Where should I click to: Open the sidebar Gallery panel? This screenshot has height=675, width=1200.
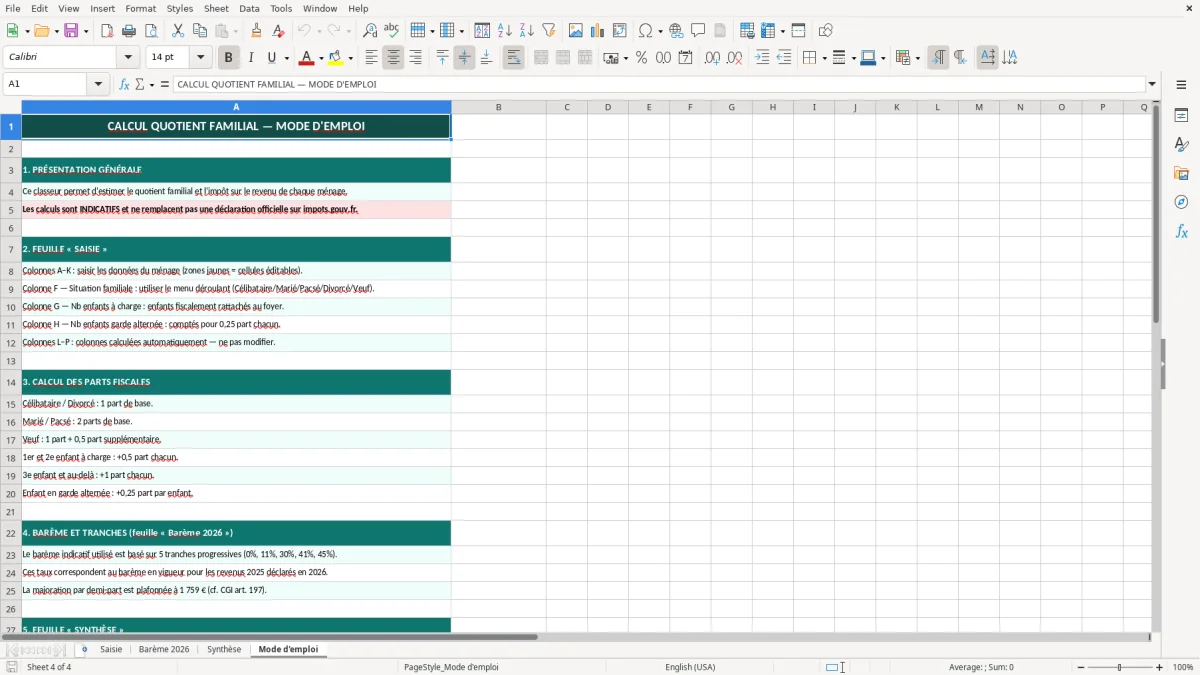point(1181,173)
